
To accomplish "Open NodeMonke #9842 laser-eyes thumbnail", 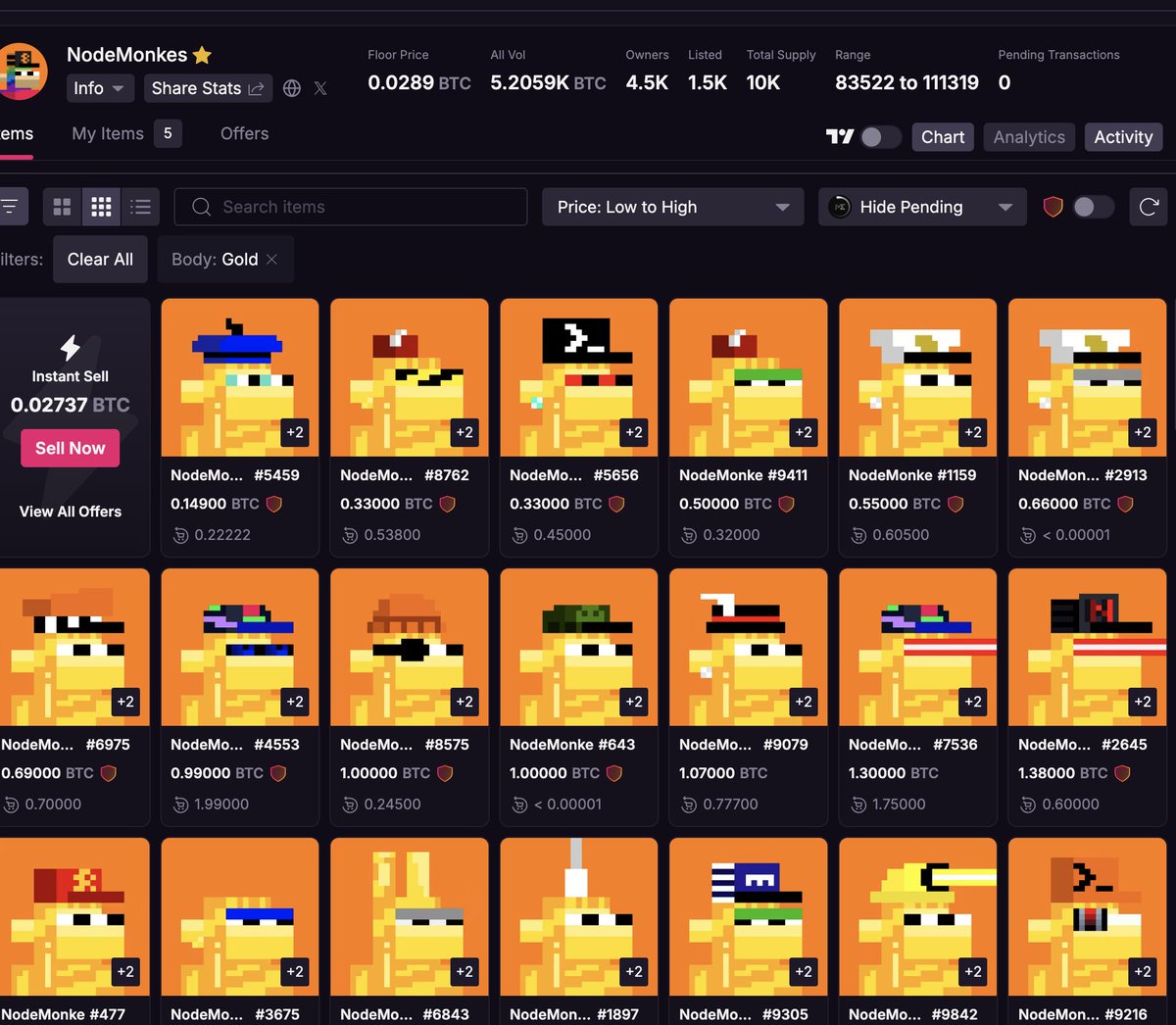I will point(918,916).
